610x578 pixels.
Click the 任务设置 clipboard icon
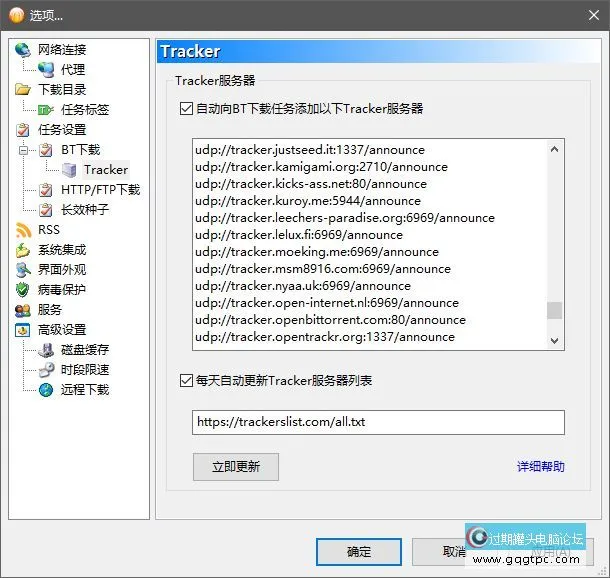23,130
